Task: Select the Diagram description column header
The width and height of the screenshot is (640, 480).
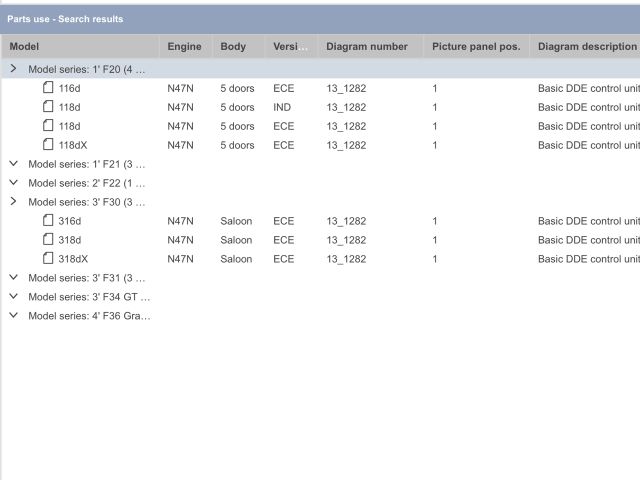Action: 586,47
